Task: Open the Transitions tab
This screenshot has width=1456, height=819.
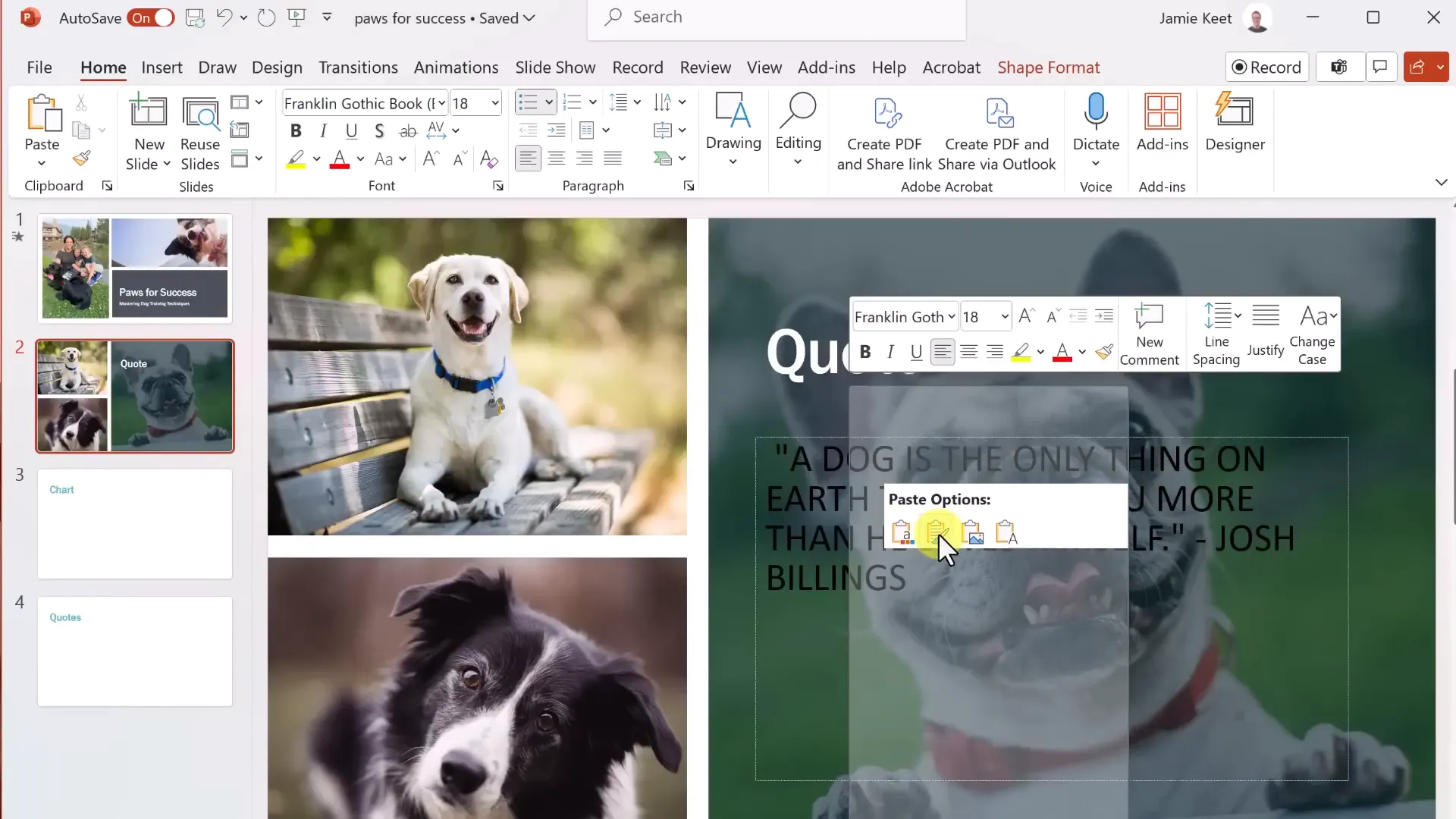Action: click(358, 67)
